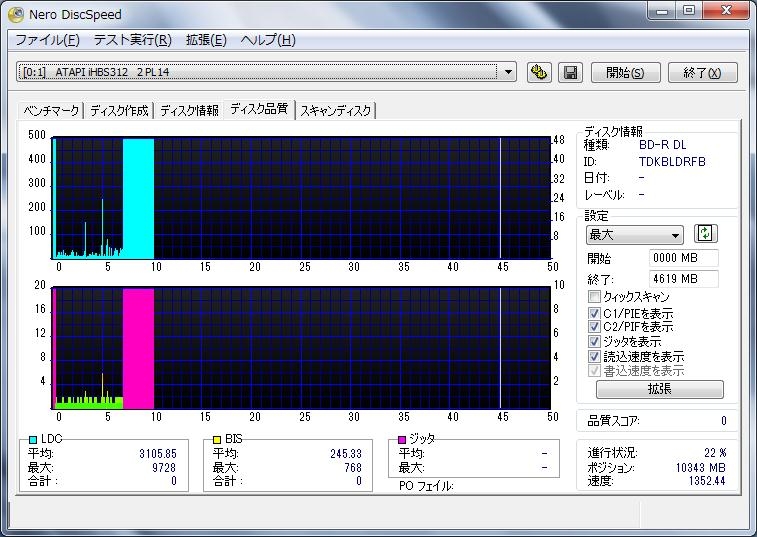The height and width of the screenshot is (537, 757).
Task: Minimize the Nero DiscSpeed window
Action: (x=662, y=11)
